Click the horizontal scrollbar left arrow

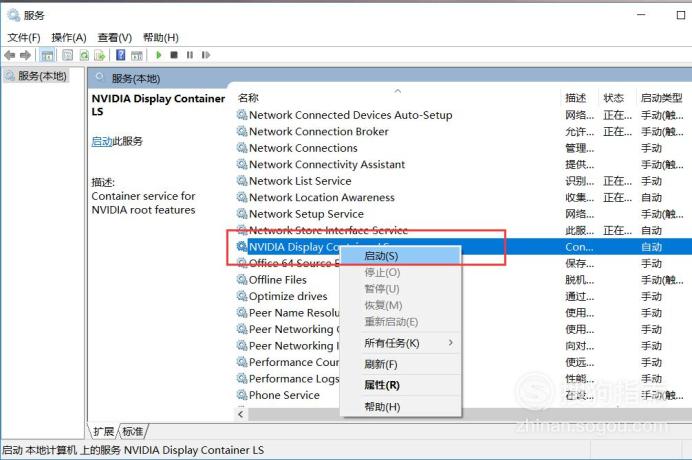[241, 414]
